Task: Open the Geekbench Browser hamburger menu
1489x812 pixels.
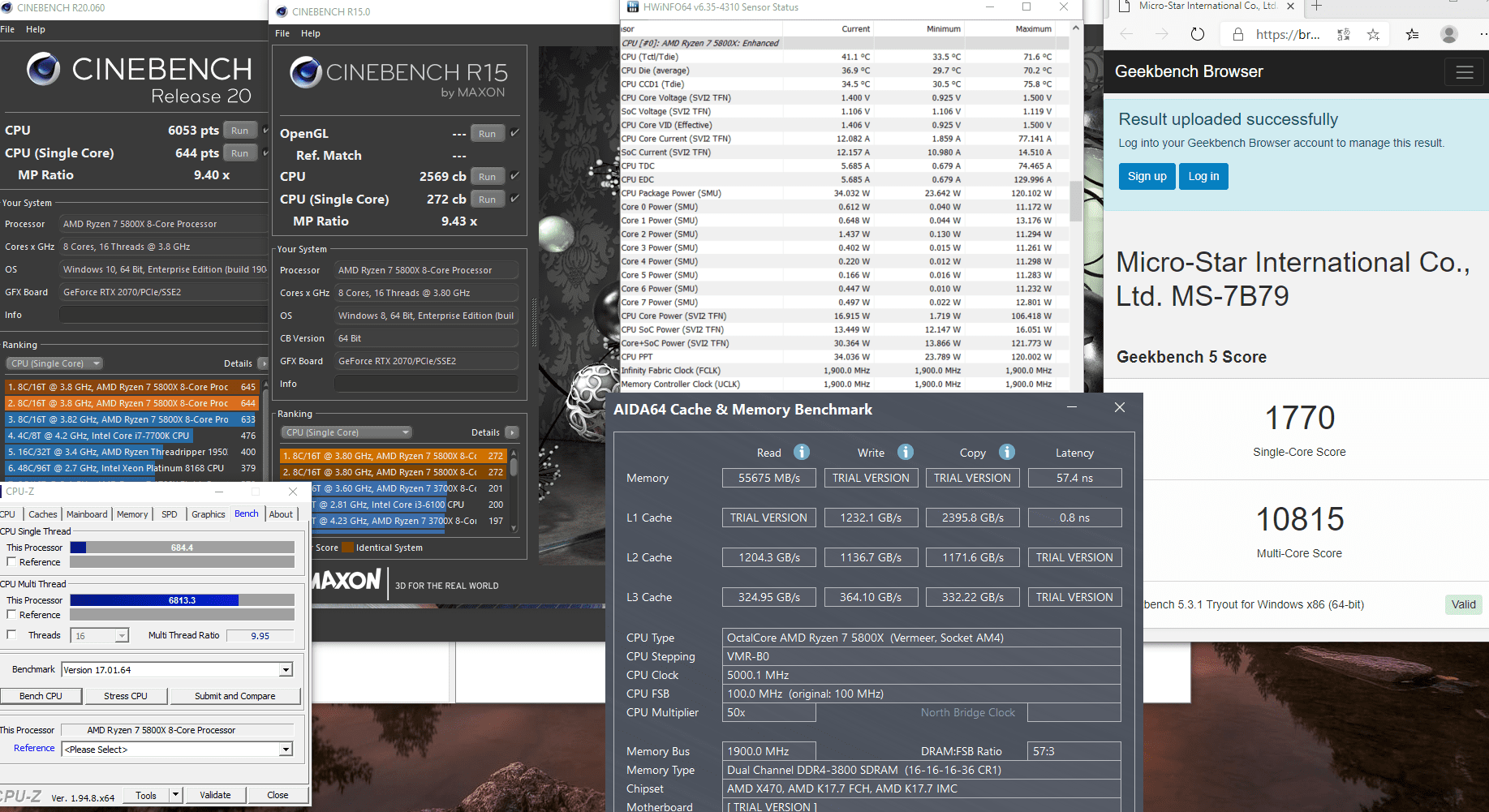Action: click(x=1465, y=72)
